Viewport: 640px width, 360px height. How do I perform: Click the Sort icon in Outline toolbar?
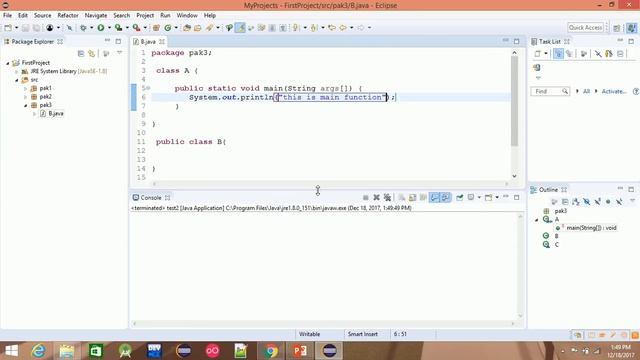[x=576, y=202]
